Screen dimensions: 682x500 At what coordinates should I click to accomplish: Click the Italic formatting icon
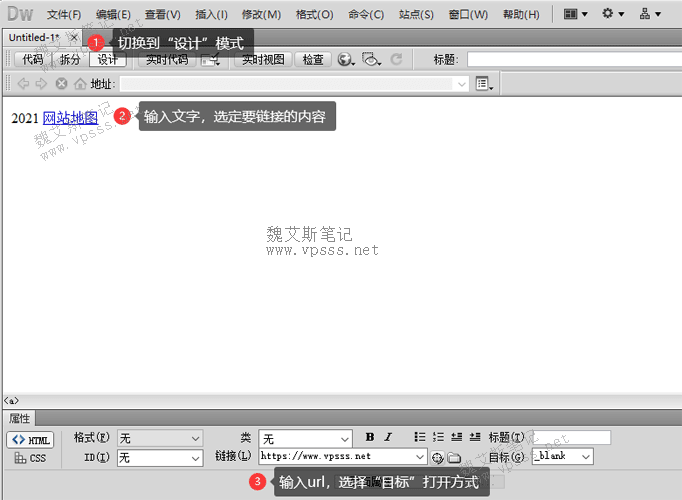coord(388,438)
